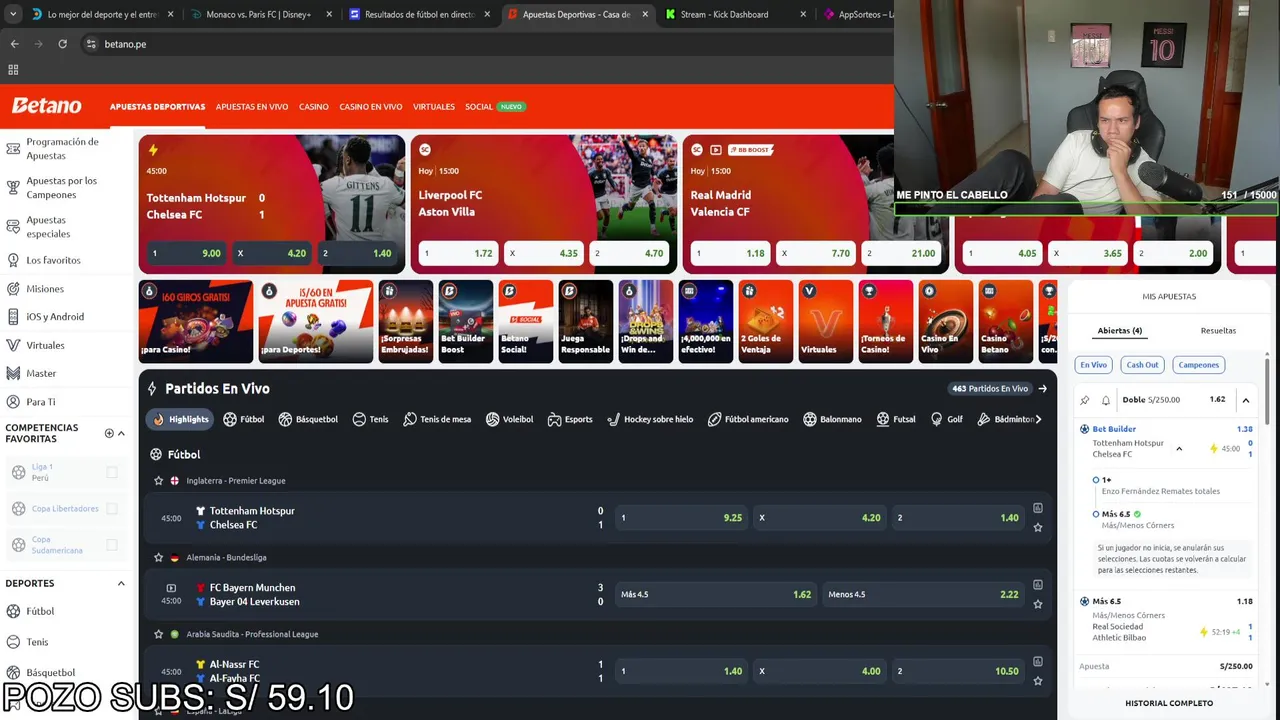Collapse Tottenham Chelsea Bet Builder details
1280x720 pixels.
coord(1179,449)
